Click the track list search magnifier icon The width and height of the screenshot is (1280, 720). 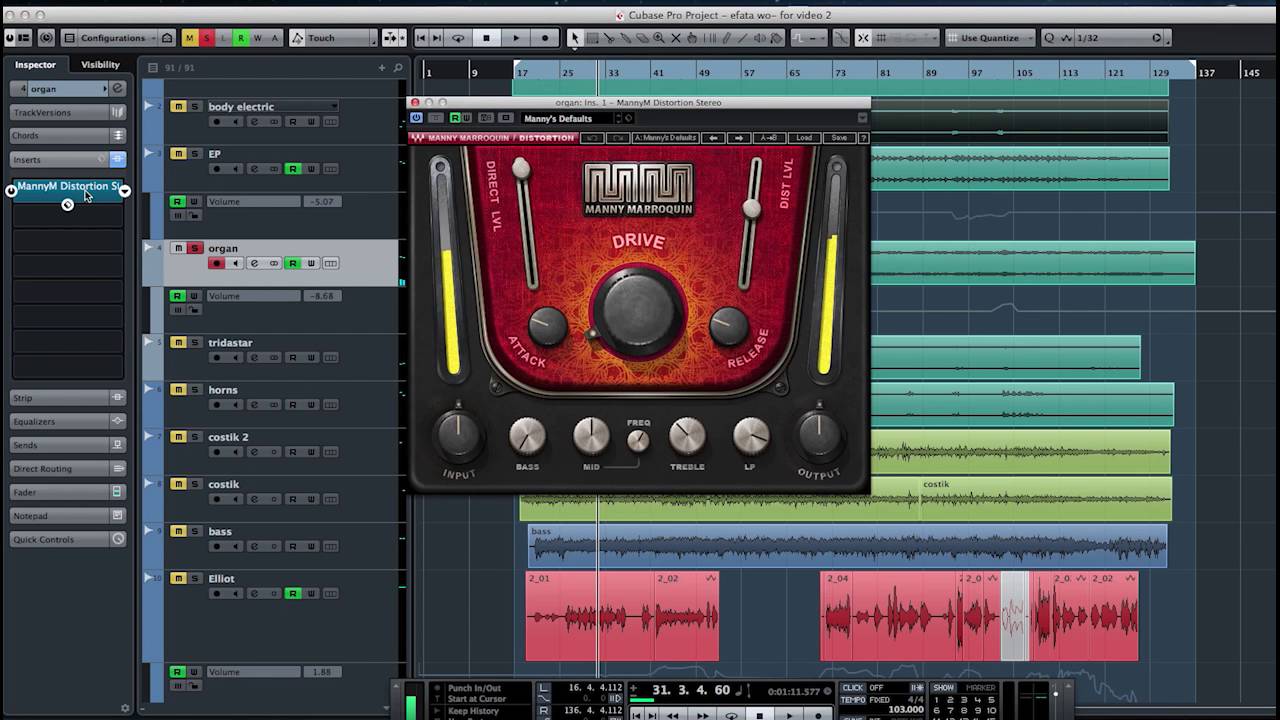click(398, 68)
